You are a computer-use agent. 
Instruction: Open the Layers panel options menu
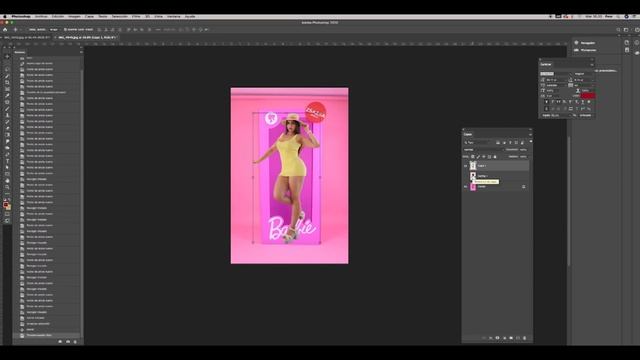530,134
